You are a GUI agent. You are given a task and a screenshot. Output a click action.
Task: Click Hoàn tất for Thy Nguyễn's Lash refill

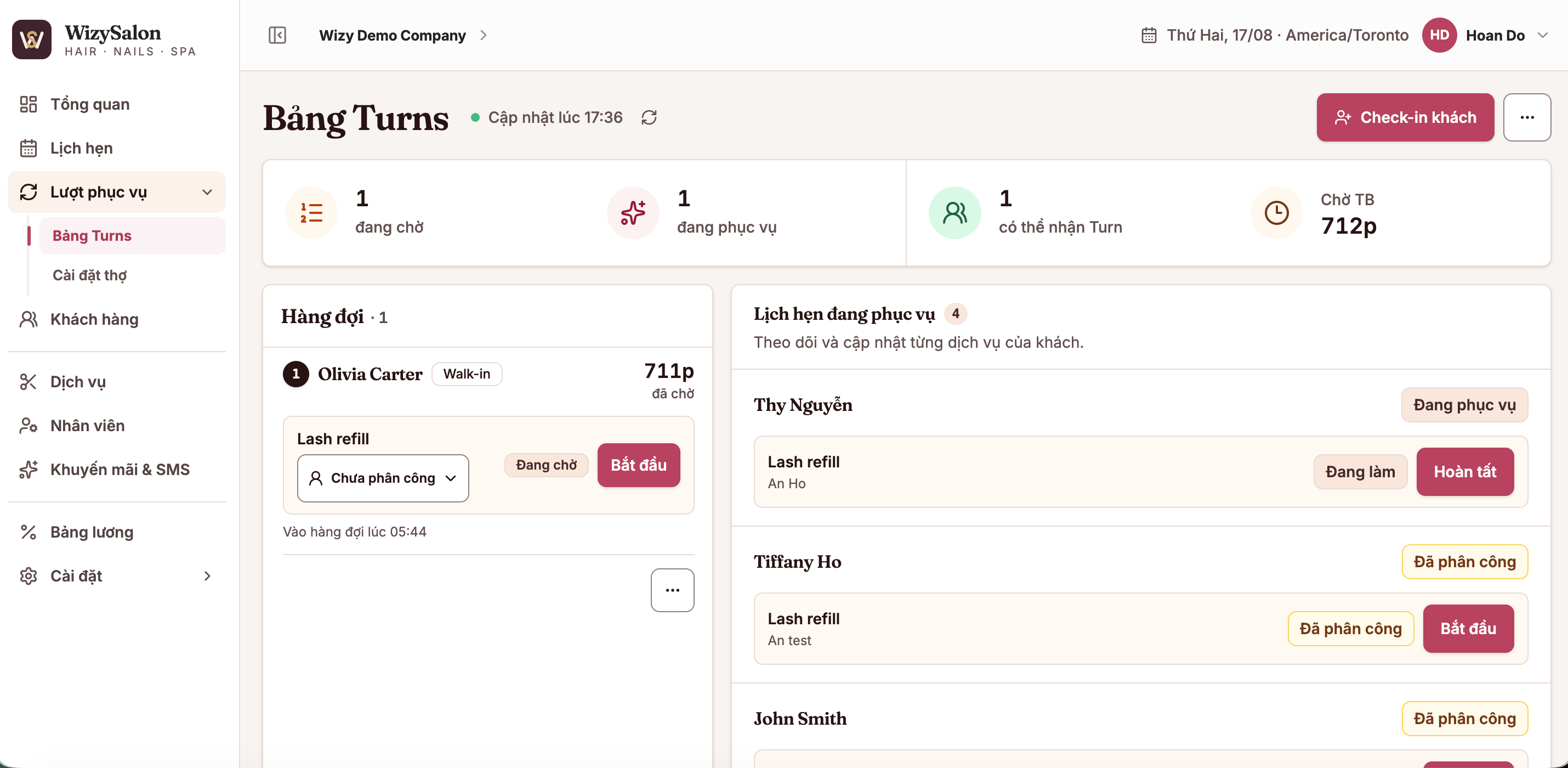[1464, 472]
